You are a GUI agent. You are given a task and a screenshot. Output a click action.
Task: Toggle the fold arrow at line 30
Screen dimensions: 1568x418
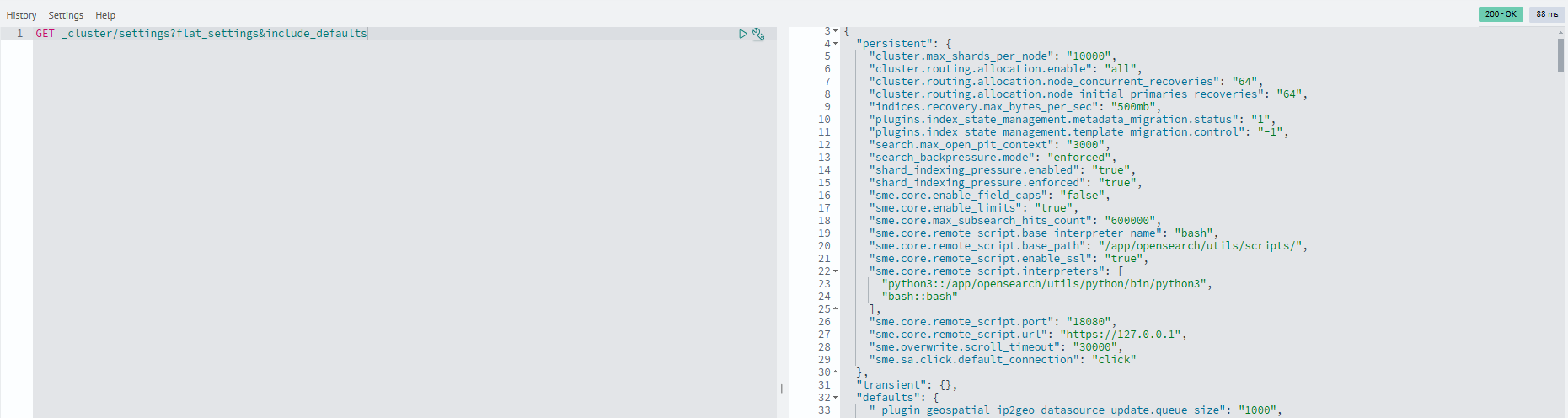[836, 372]
